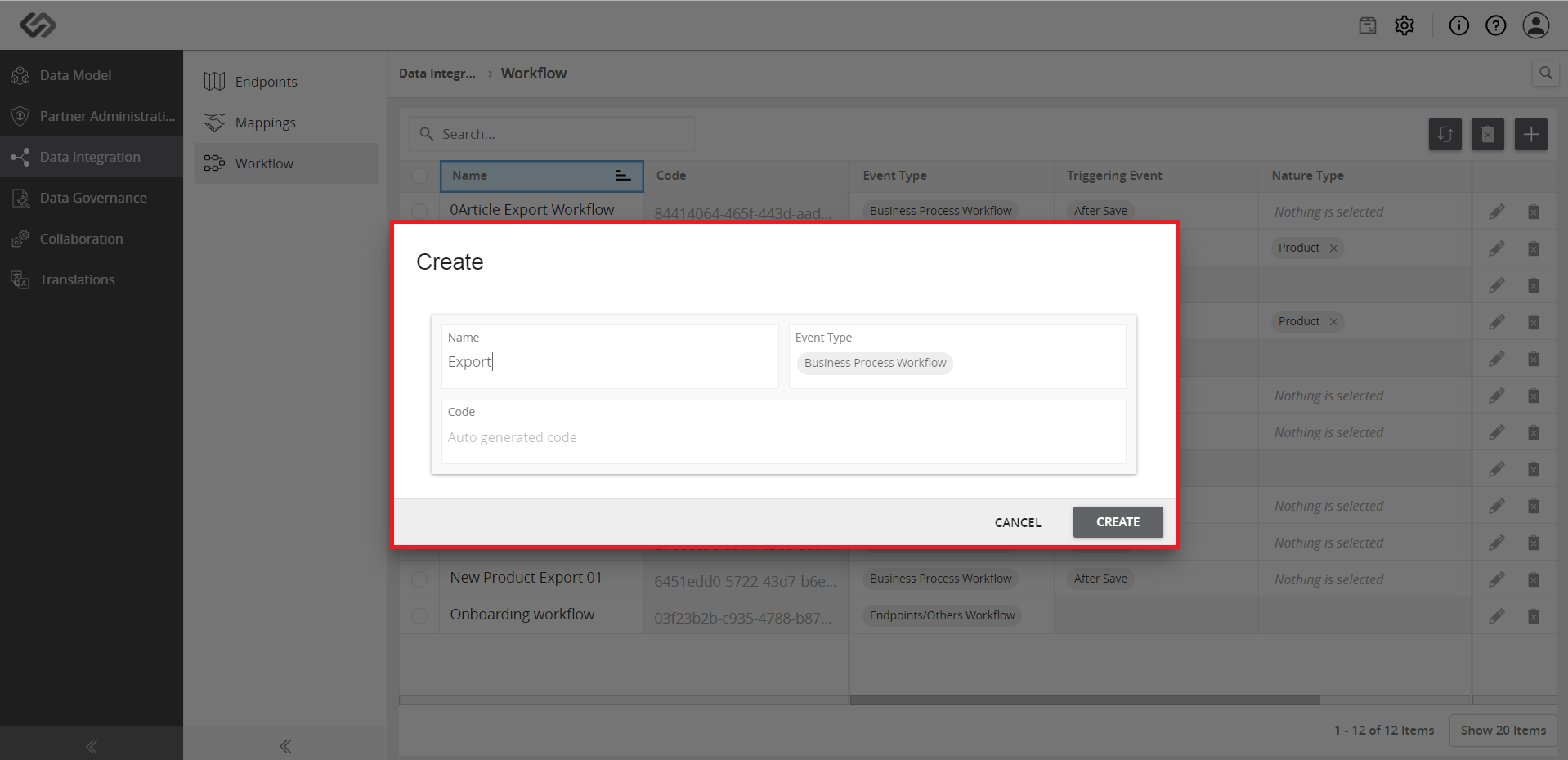
Task: Open Translations section
Action: click(92, 279)
